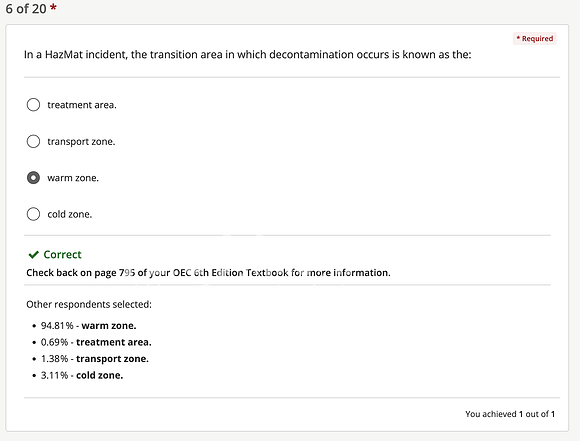Click the '3.11% - cold zone.' statistic
This screenshot has height=441, width=580.
pyautogui.click(x=82, y=376)
